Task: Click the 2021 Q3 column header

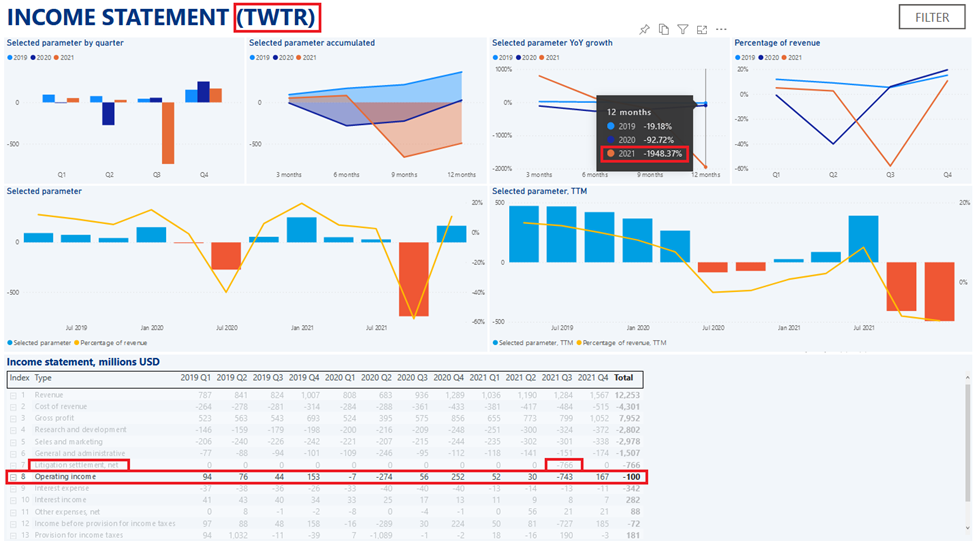Action: [x=557, y=379]
